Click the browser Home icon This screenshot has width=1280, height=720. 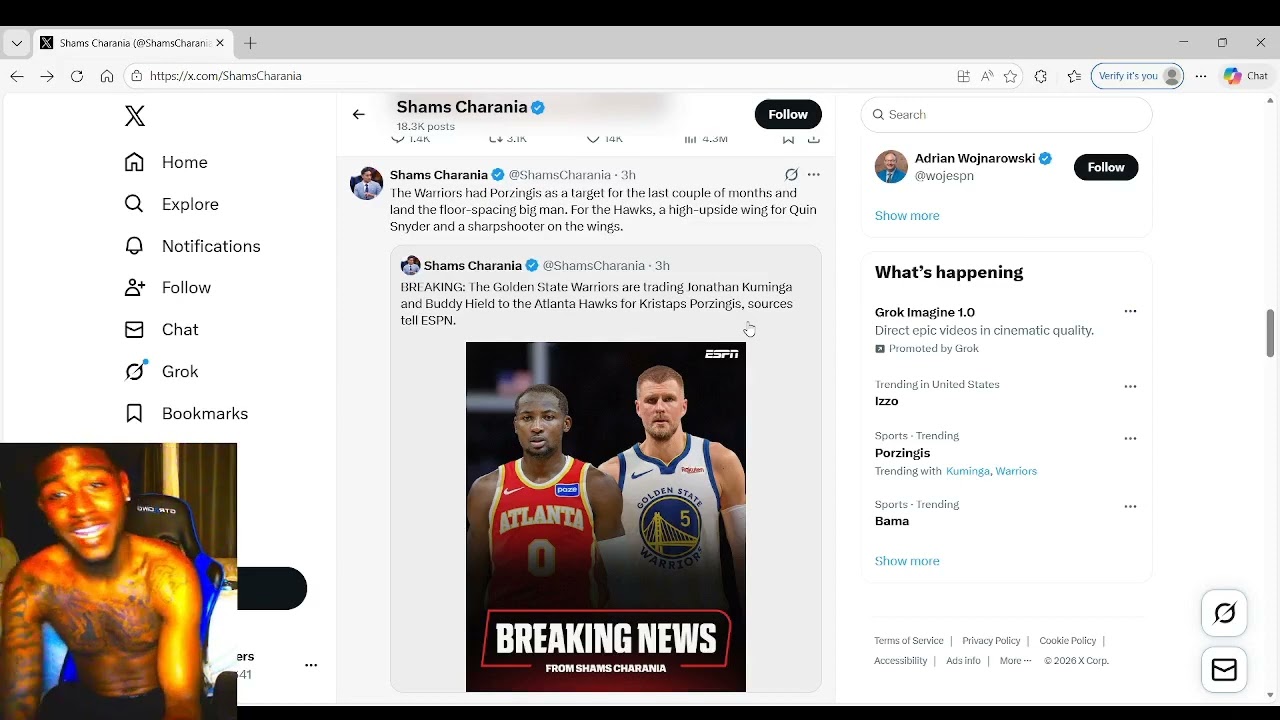[x=107, y=76]
